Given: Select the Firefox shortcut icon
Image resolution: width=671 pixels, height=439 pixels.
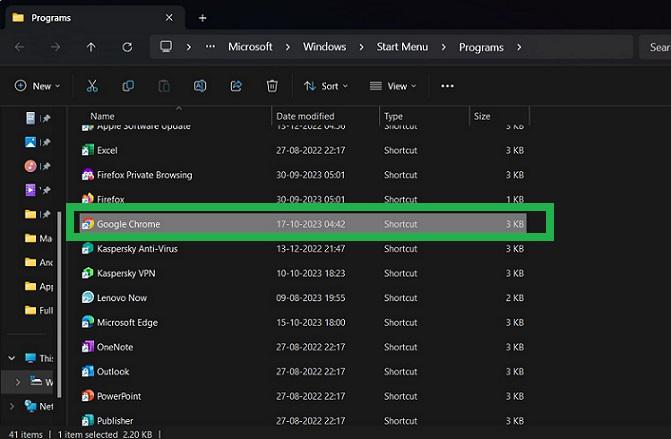Looking at the screenshot, I should pos(88,199).
